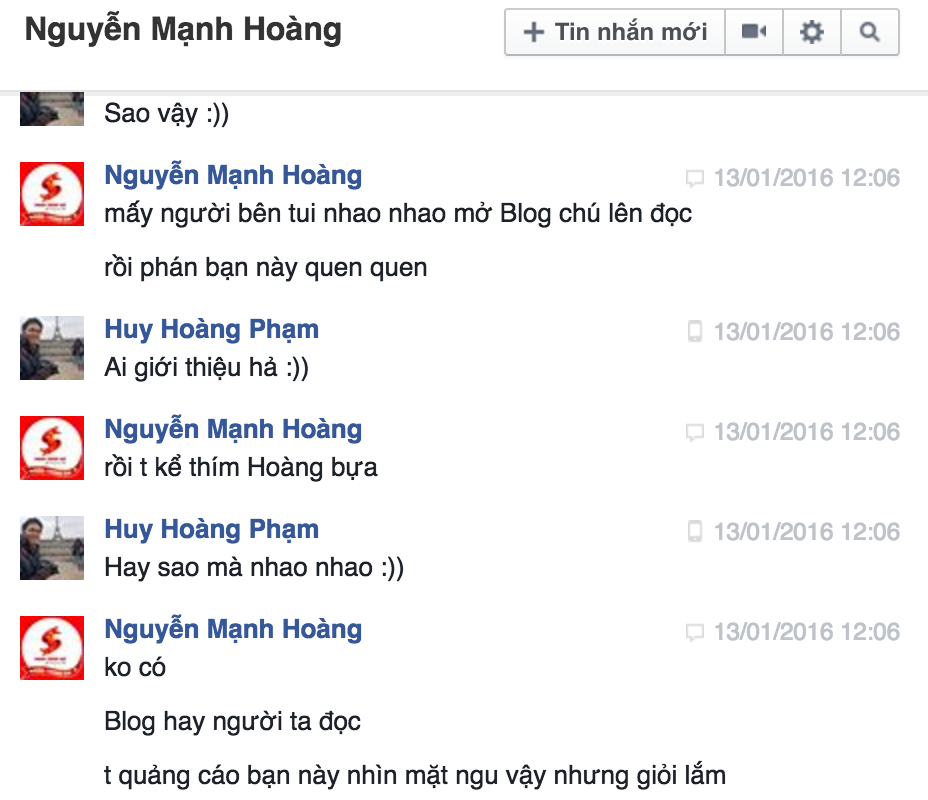Open the Huy Hoàng Phạm name link above "Ai giới thiệu hả"
This screenshot has width=928, height=800.
[x=212, y=329]
